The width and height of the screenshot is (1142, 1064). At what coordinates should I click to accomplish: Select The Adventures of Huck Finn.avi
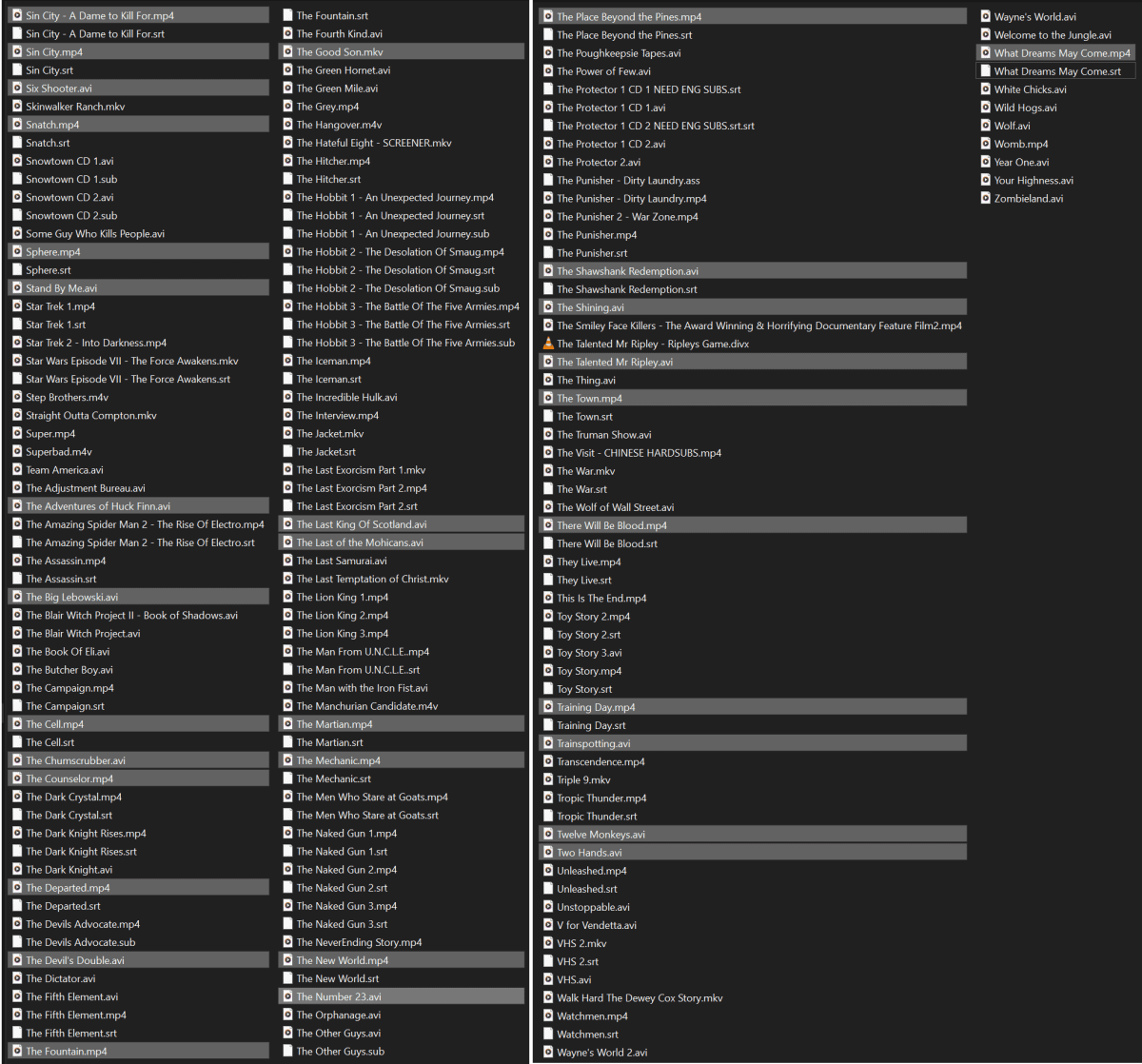pos(139,506)
